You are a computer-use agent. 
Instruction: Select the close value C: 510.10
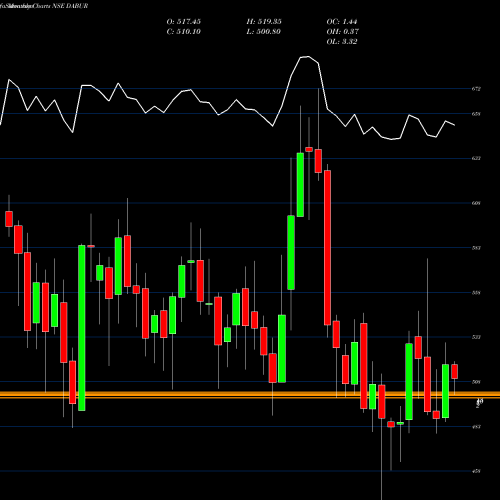(184, 32)
